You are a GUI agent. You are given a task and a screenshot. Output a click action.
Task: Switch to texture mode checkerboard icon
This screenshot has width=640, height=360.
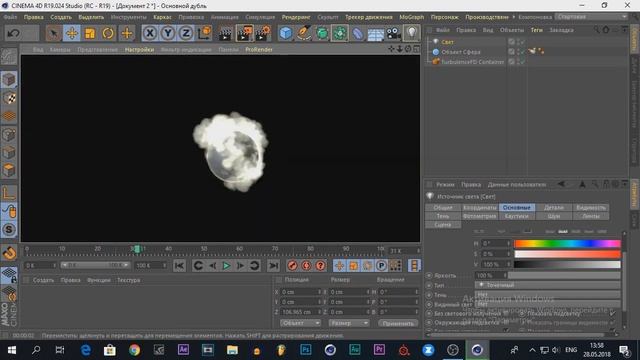click(x=9, y=98)
